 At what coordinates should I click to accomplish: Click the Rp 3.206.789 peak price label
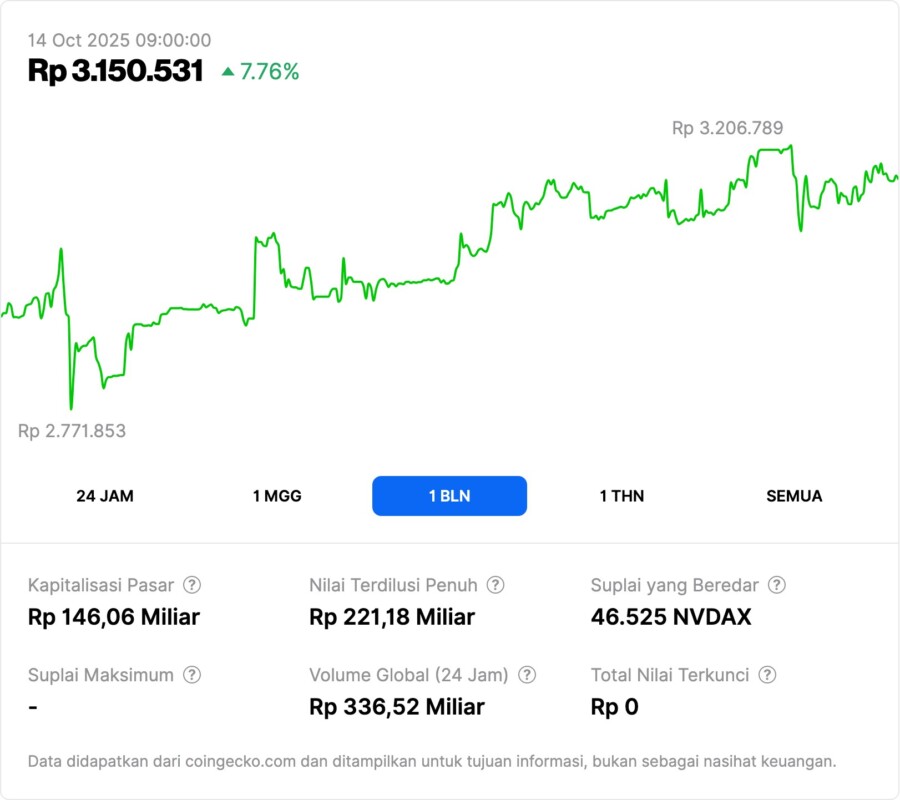[727, 128]
